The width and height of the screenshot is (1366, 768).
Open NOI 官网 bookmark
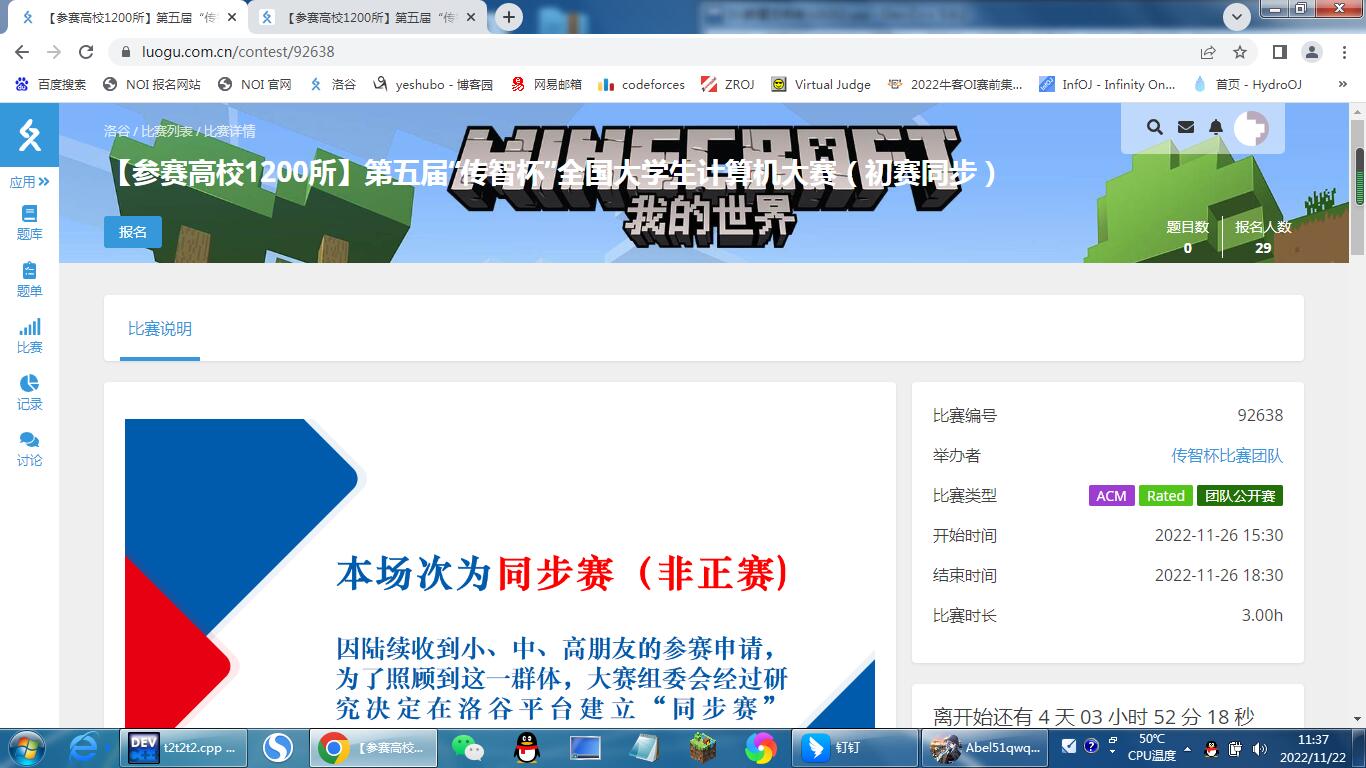click(255, 85)
